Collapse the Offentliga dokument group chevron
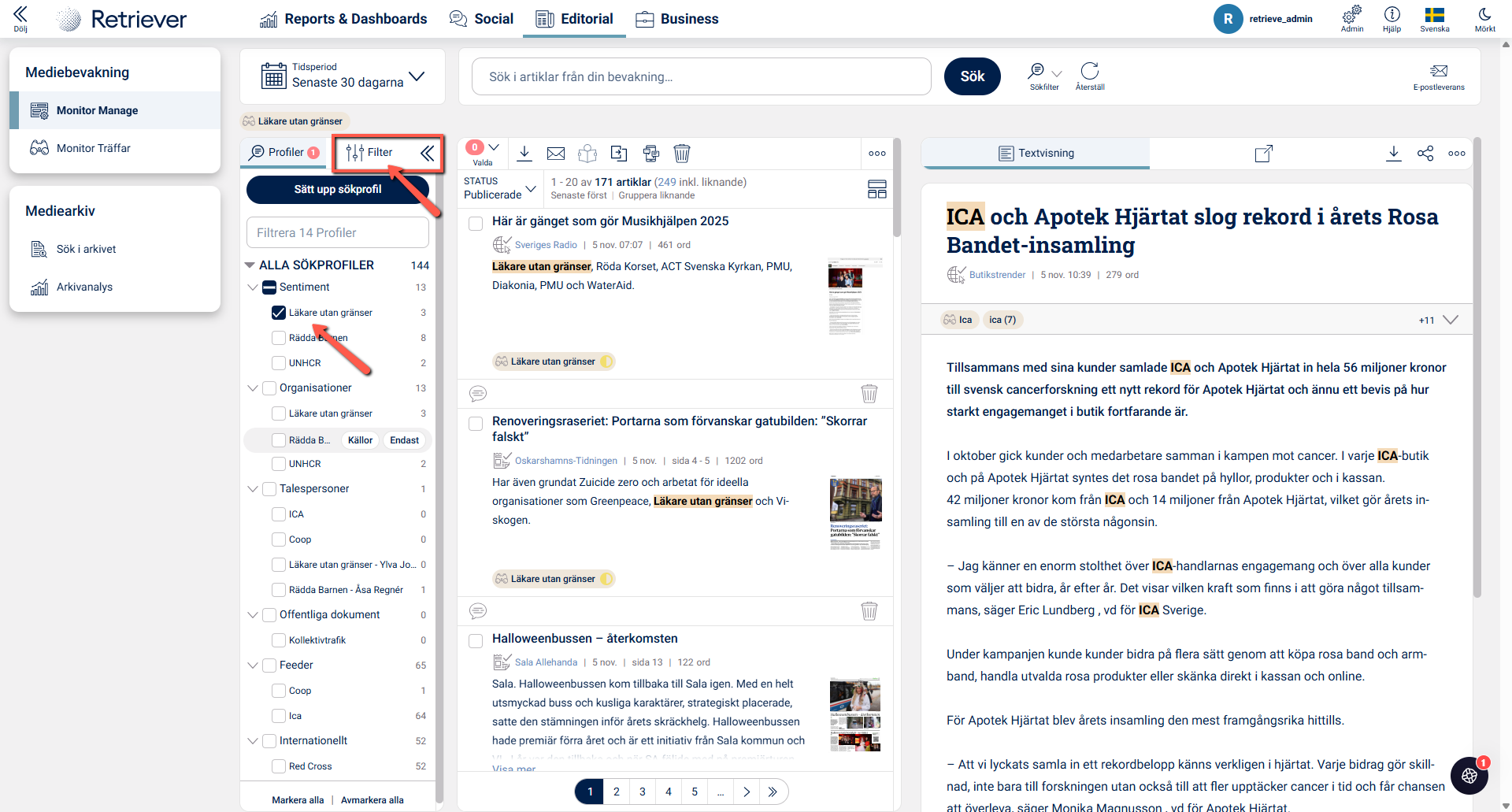Screen dimensions: 1512x812 click(x=253, y=615)
